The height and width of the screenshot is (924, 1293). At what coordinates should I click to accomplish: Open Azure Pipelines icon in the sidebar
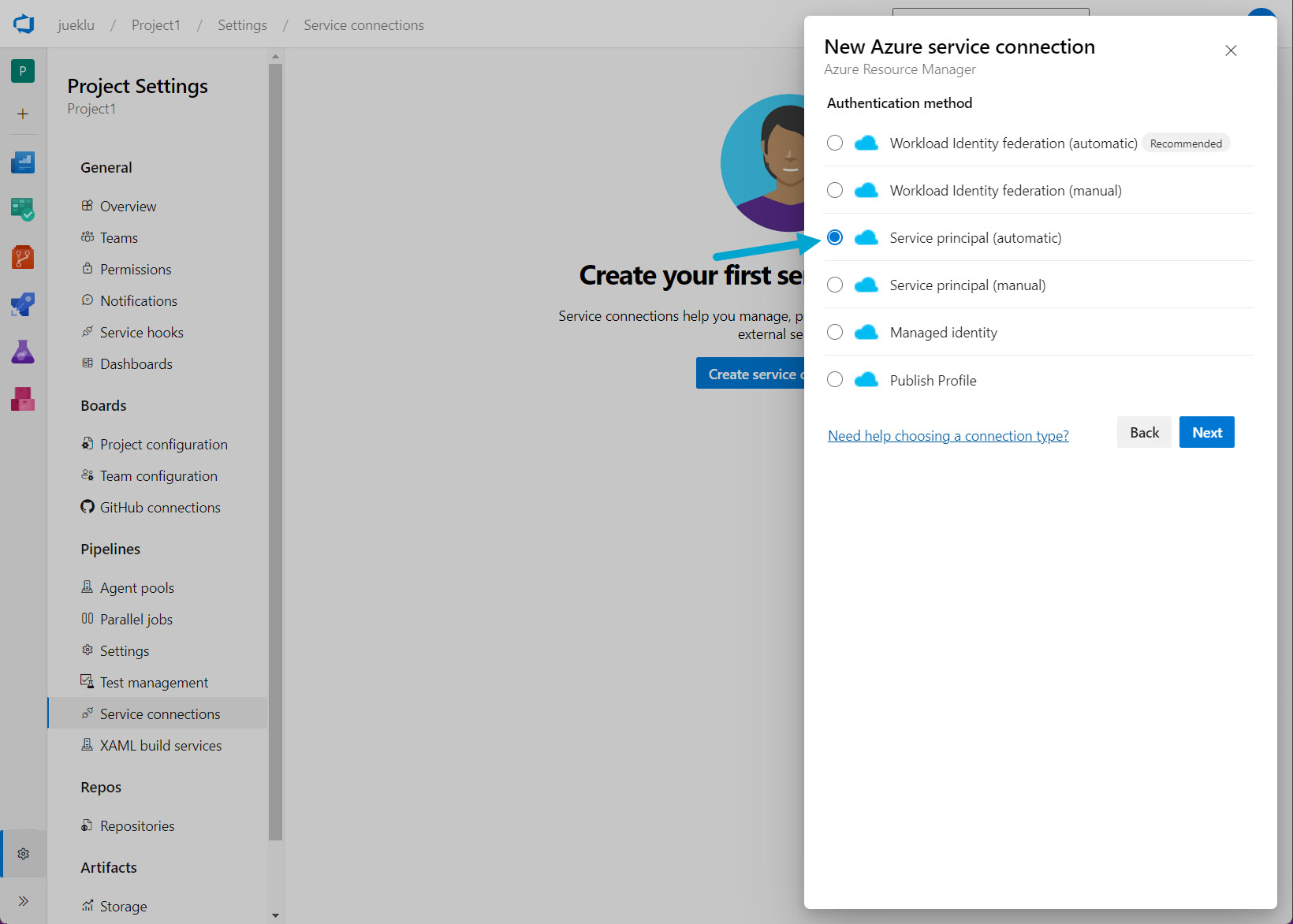click(23, 304)
